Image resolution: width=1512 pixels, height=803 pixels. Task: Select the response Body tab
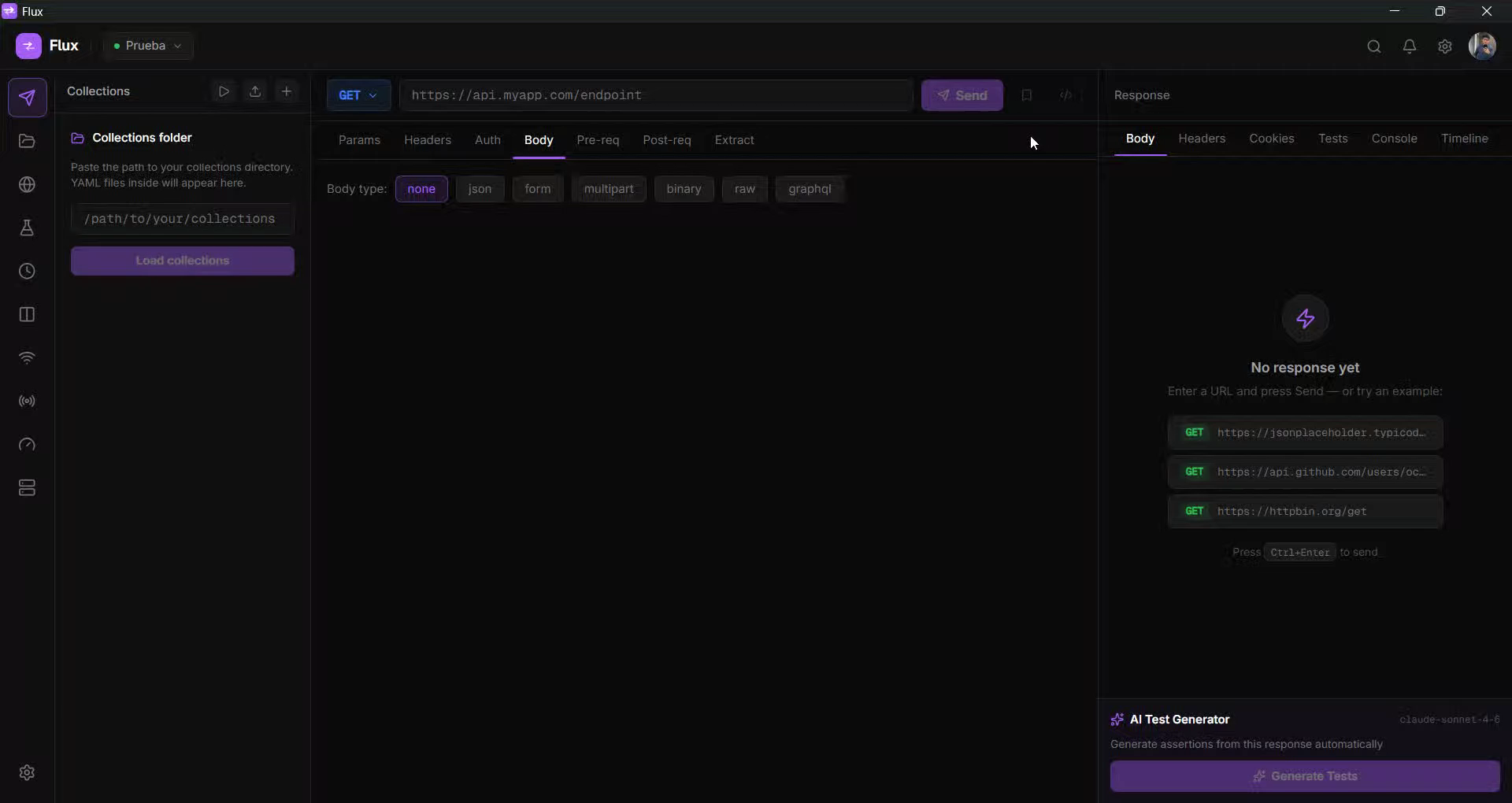[1140, 139]
